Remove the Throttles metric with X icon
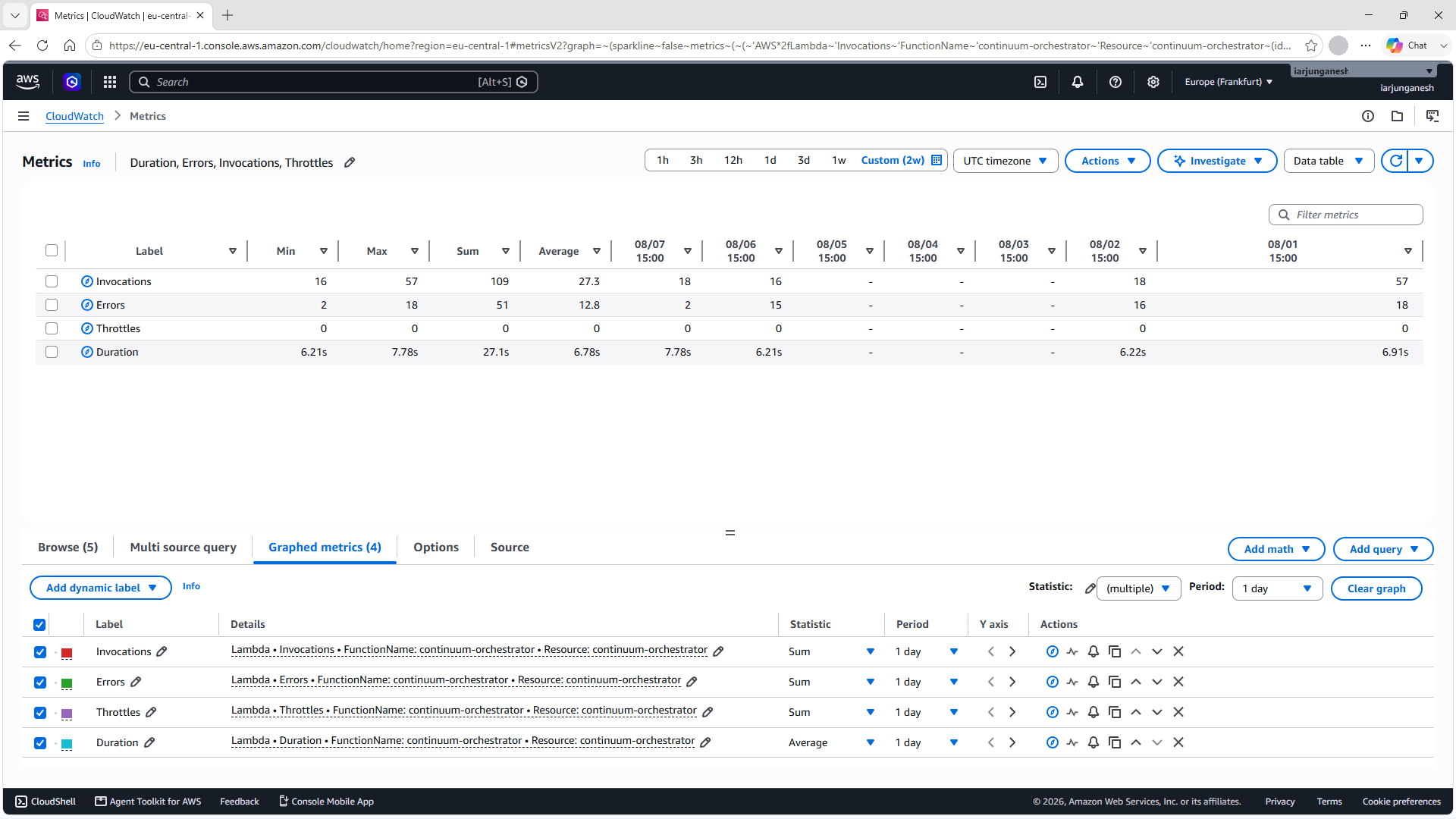Screen dimensions: 1456x819 click(x=1178, y=712)
